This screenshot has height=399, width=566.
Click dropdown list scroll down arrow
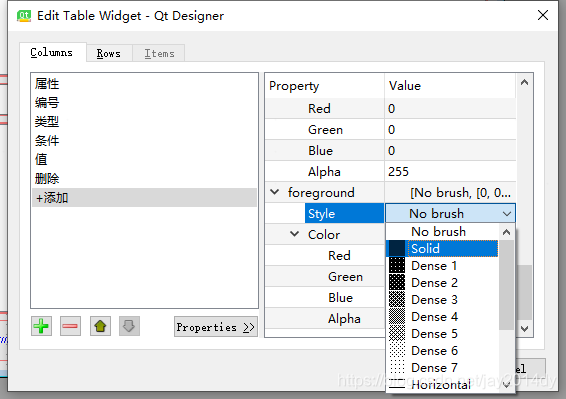pyautogui.click(x=506, y=385)
